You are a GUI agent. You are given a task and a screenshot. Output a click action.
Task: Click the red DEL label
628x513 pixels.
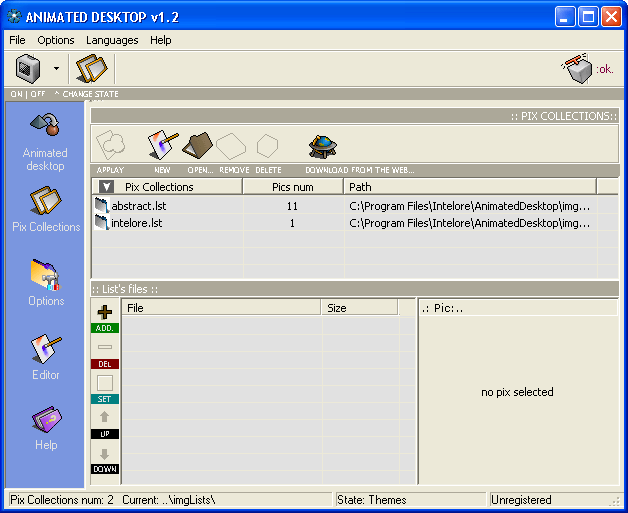pos(105,364)
